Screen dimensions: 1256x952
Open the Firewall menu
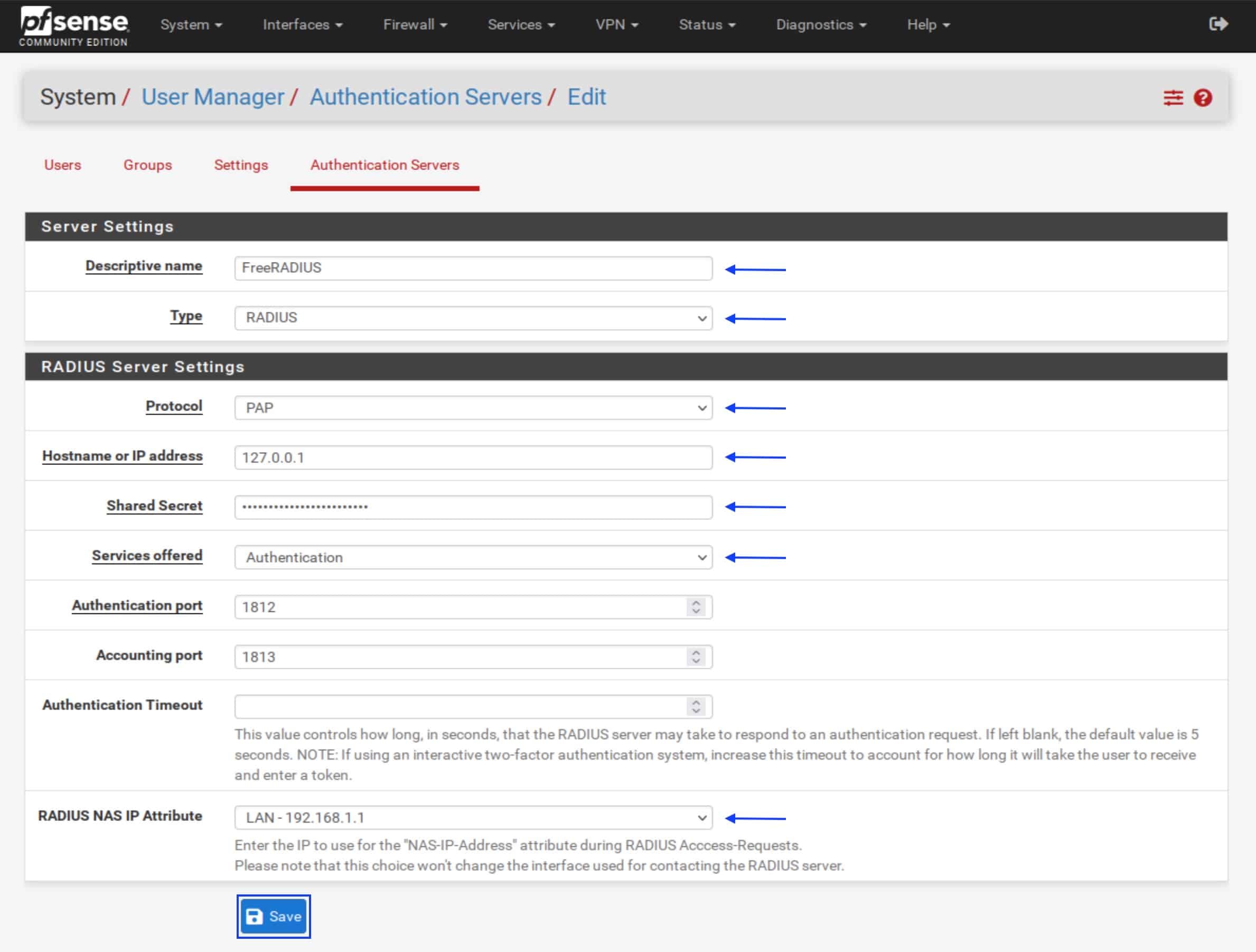tap(415, 24)
